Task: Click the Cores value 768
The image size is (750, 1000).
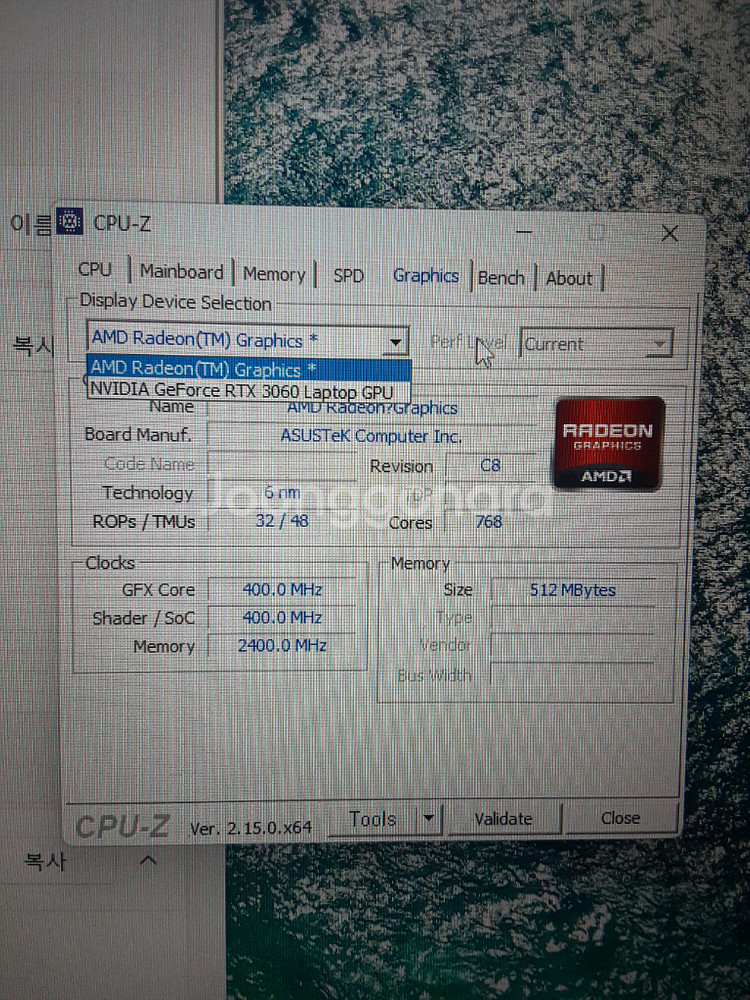Action: click(489, 522)
